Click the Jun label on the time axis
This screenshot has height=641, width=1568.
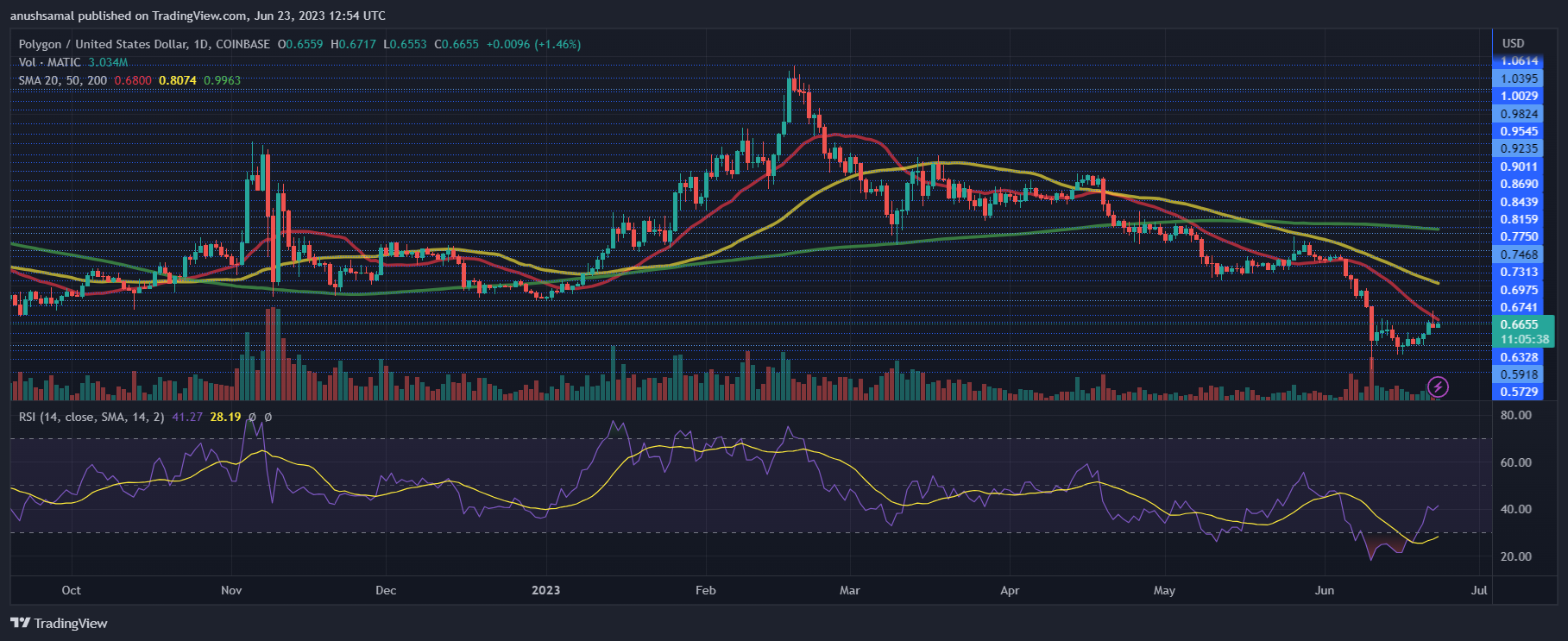(1324, 590)
